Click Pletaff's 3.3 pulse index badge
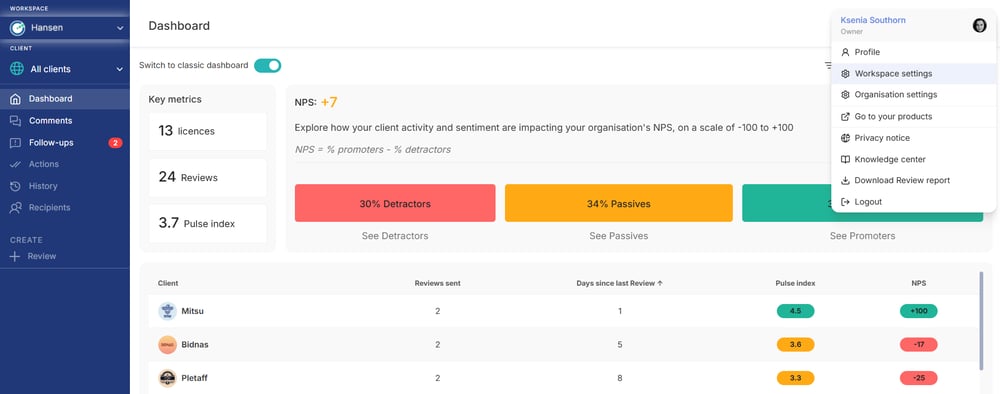This screenshot has width=1000, height=394. pyautogui.click(x=795, y=378)
